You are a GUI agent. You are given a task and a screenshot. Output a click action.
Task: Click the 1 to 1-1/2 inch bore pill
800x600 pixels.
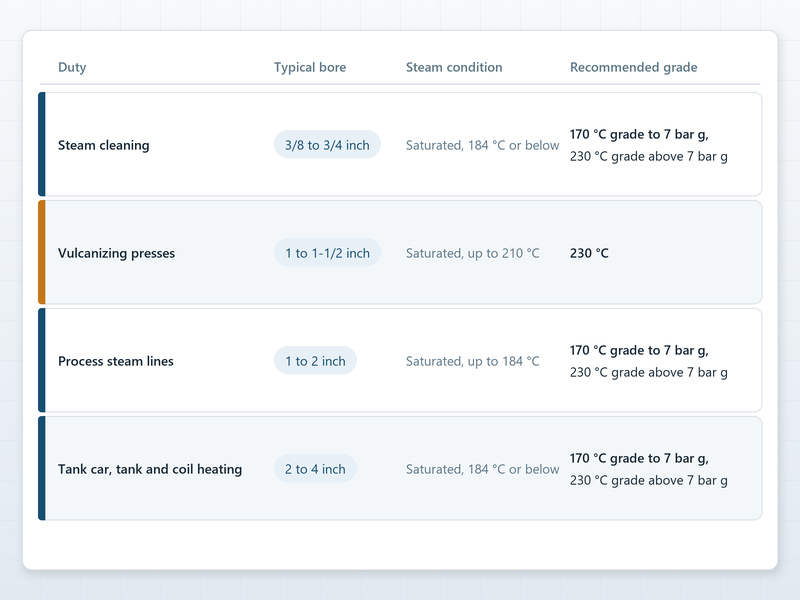327,253
